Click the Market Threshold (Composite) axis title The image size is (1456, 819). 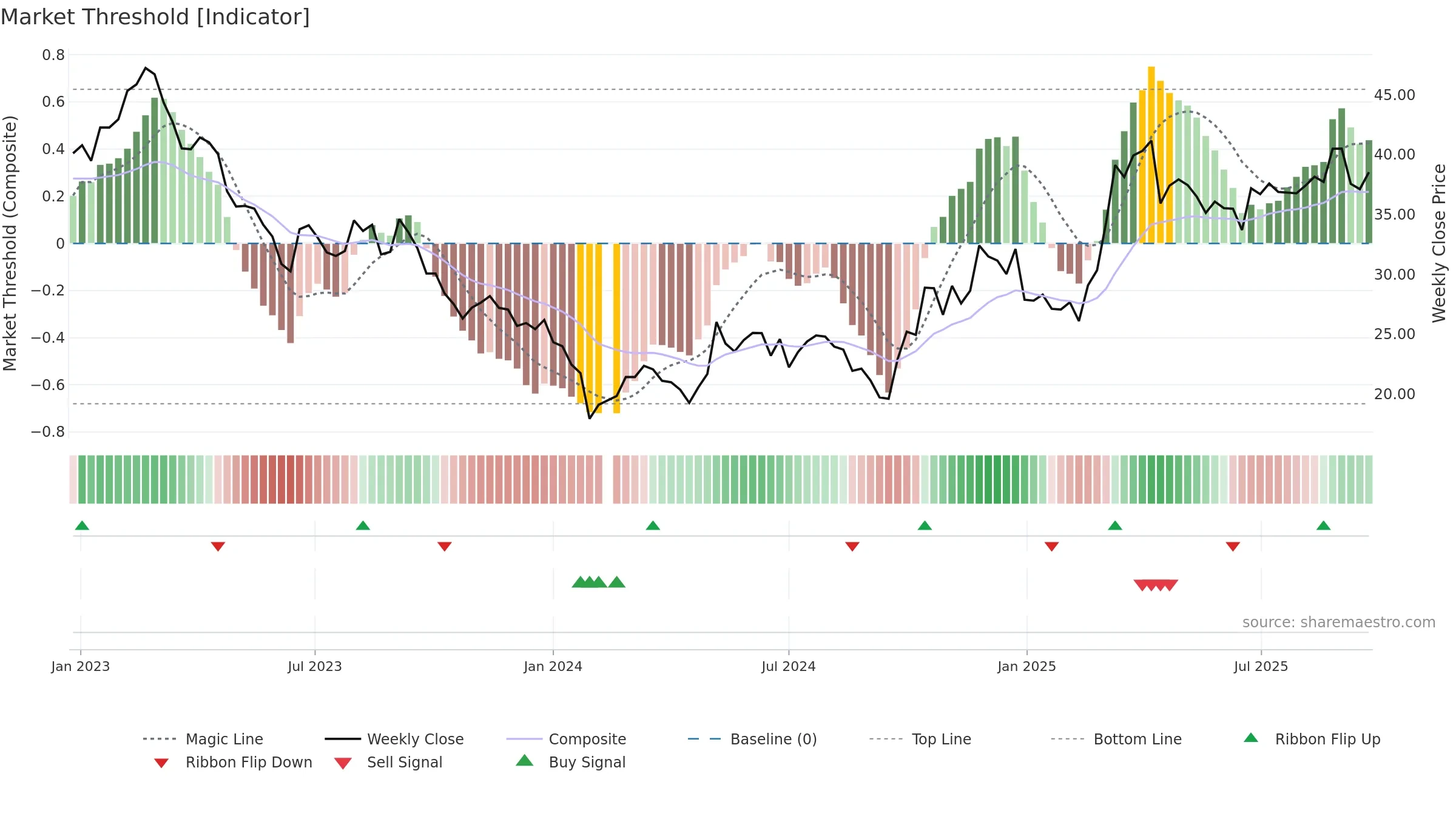tap(10, 243)
